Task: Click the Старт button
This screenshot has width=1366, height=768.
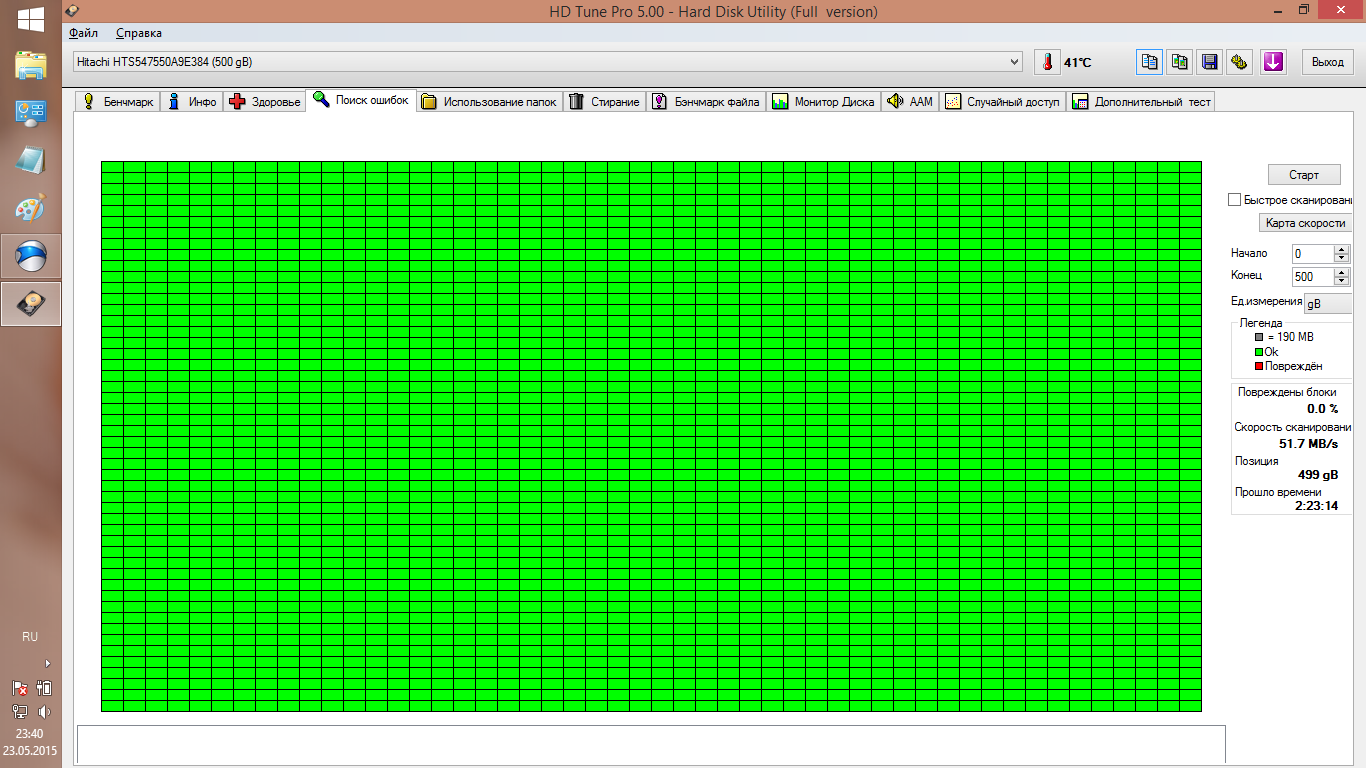Action: (1304, 175)
